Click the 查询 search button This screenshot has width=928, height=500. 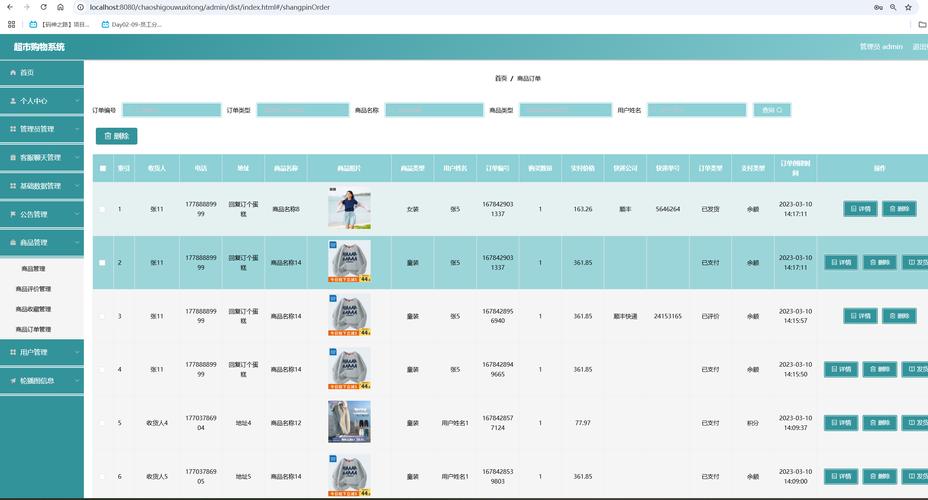pyautogui.click(x=772, y=110)
